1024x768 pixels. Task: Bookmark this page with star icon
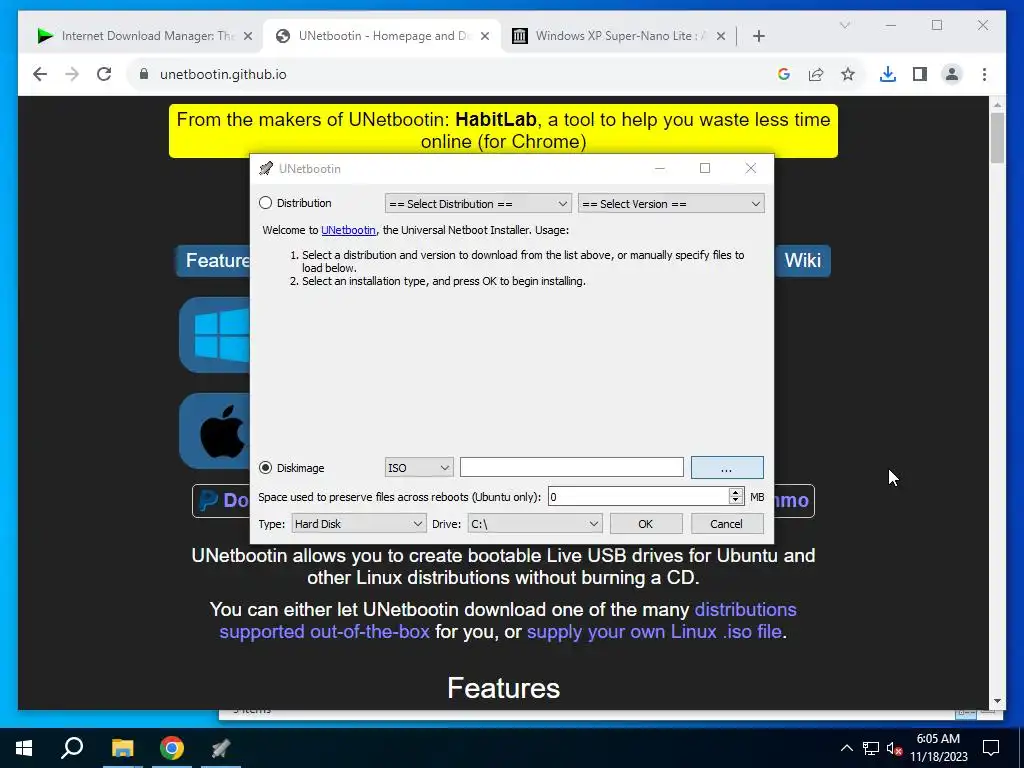click(848, 74)
